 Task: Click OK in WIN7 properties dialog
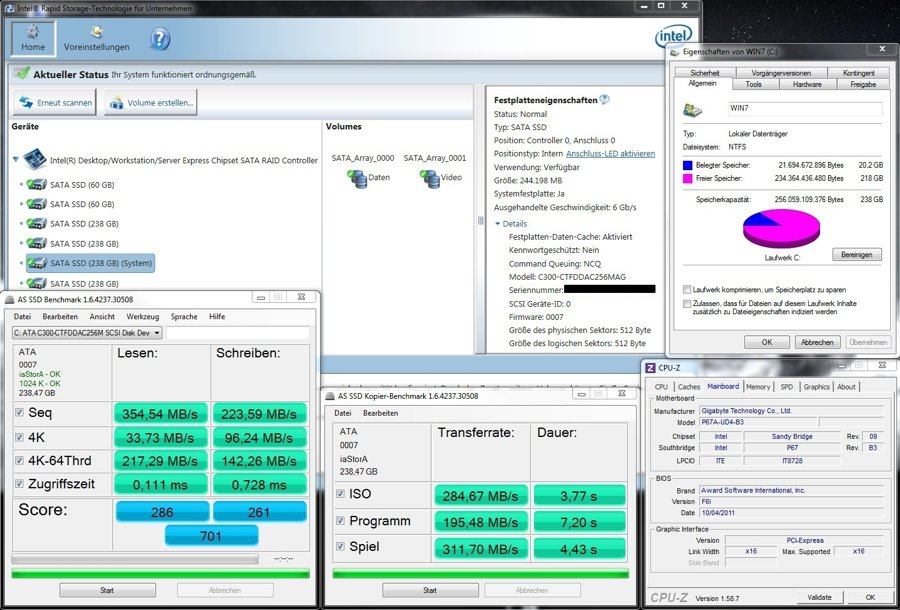click(767, 342)
